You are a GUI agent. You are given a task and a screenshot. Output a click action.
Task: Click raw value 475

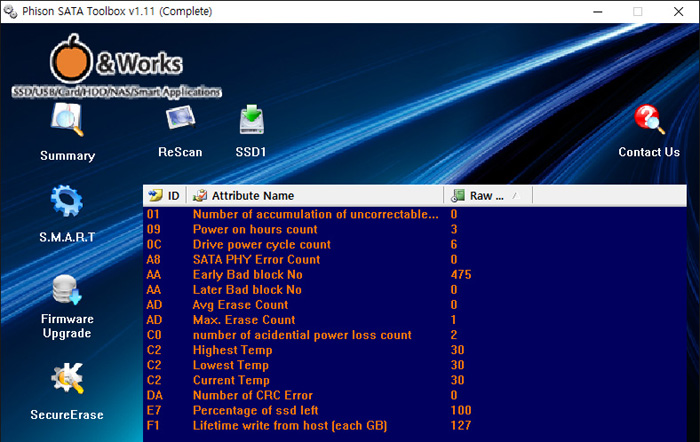pyautogui.click(x=461, y=275)
